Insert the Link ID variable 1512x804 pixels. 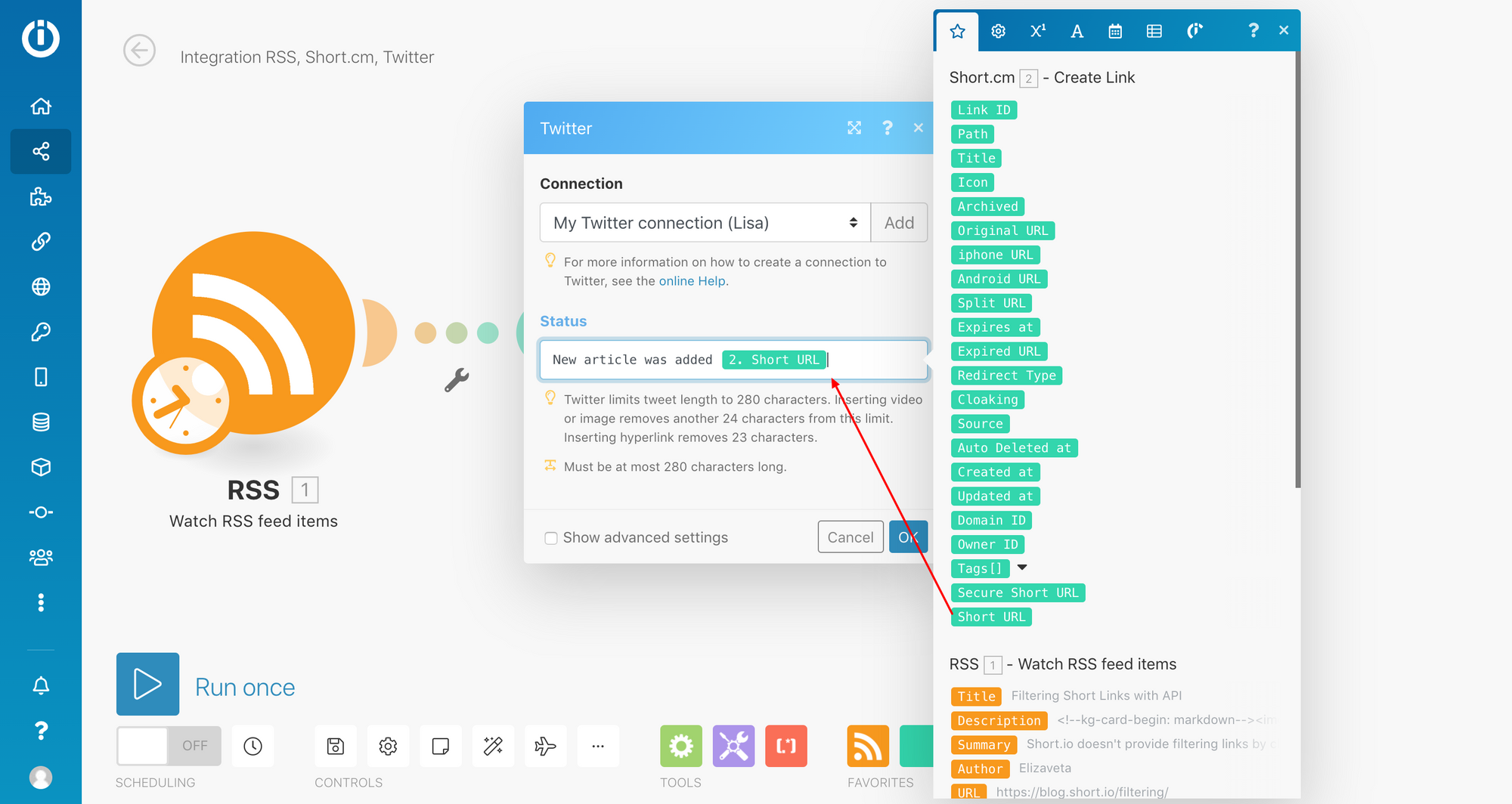tap(984, 110)
